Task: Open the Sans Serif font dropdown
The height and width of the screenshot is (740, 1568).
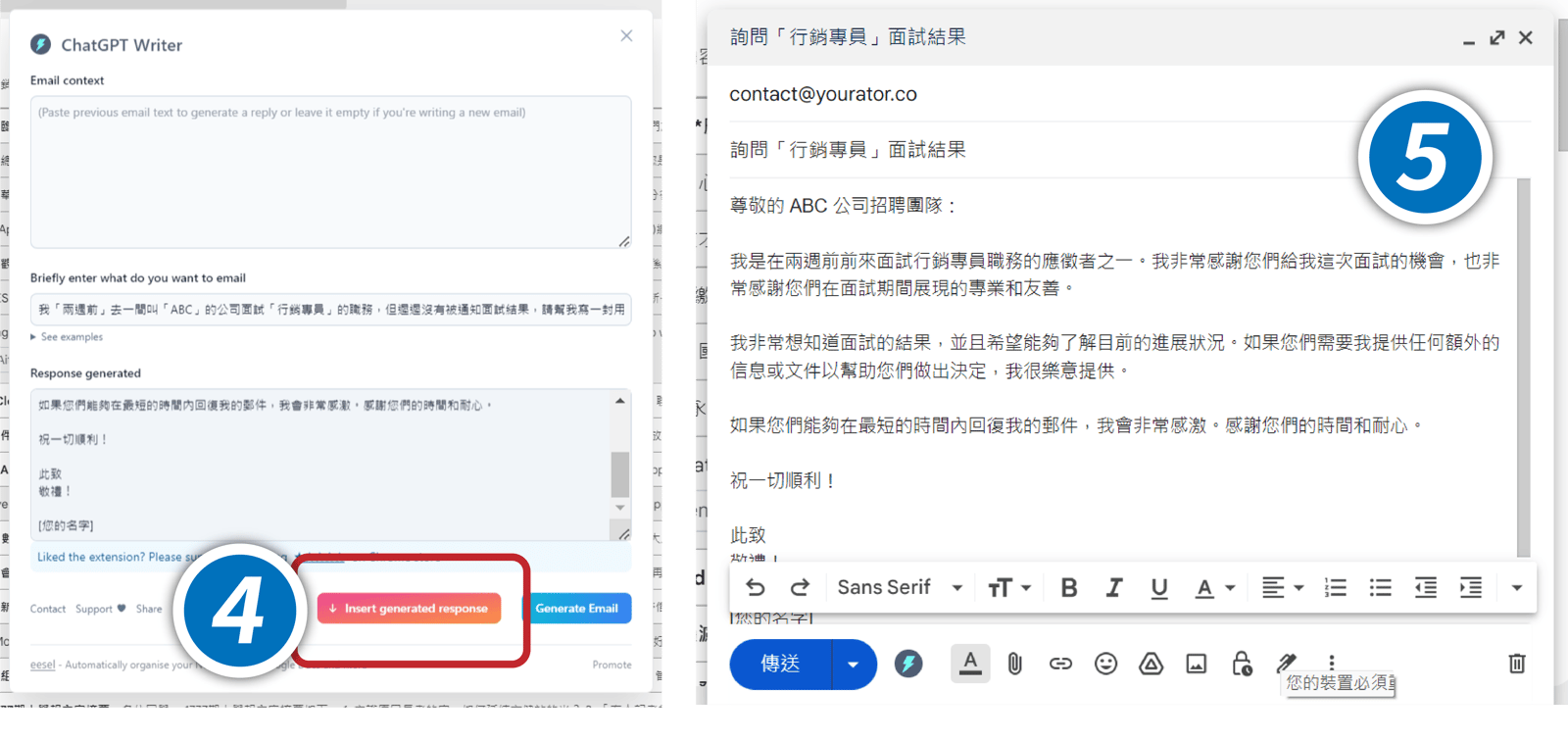Action: 899,587
